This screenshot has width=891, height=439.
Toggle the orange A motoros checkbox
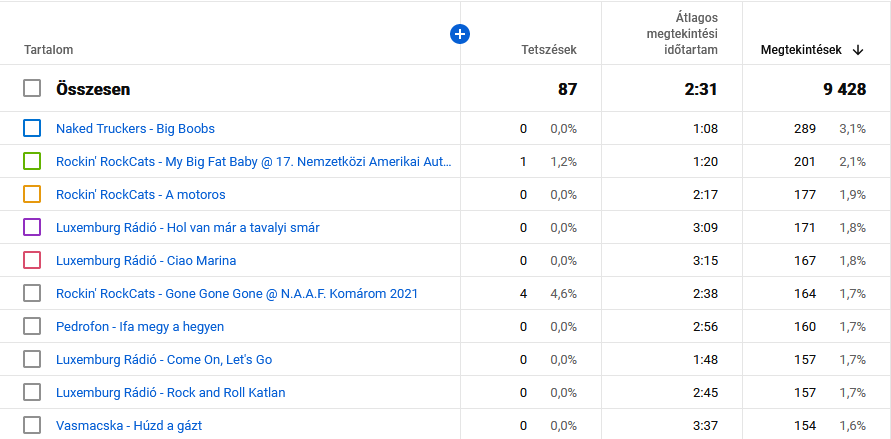pos(32,194)
